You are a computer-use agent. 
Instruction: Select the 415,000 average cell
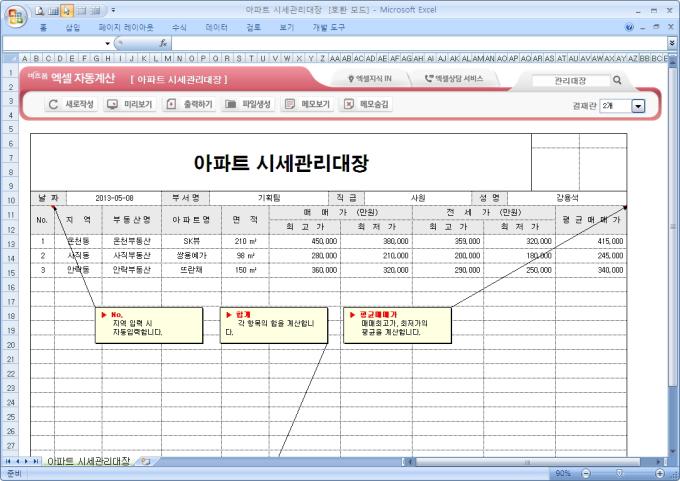click(591, 241)
